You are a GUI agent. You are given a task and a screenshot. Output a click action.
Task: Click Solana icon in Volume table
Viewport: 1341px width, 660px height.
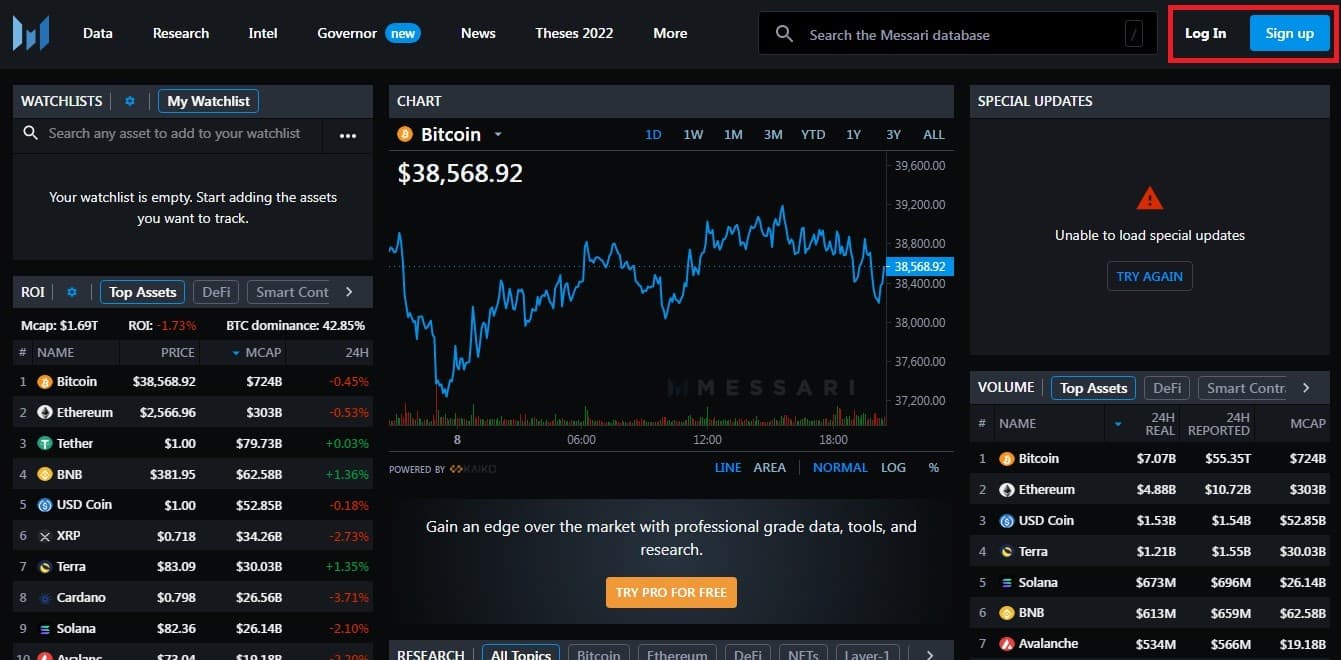[x=1007, y=582]
